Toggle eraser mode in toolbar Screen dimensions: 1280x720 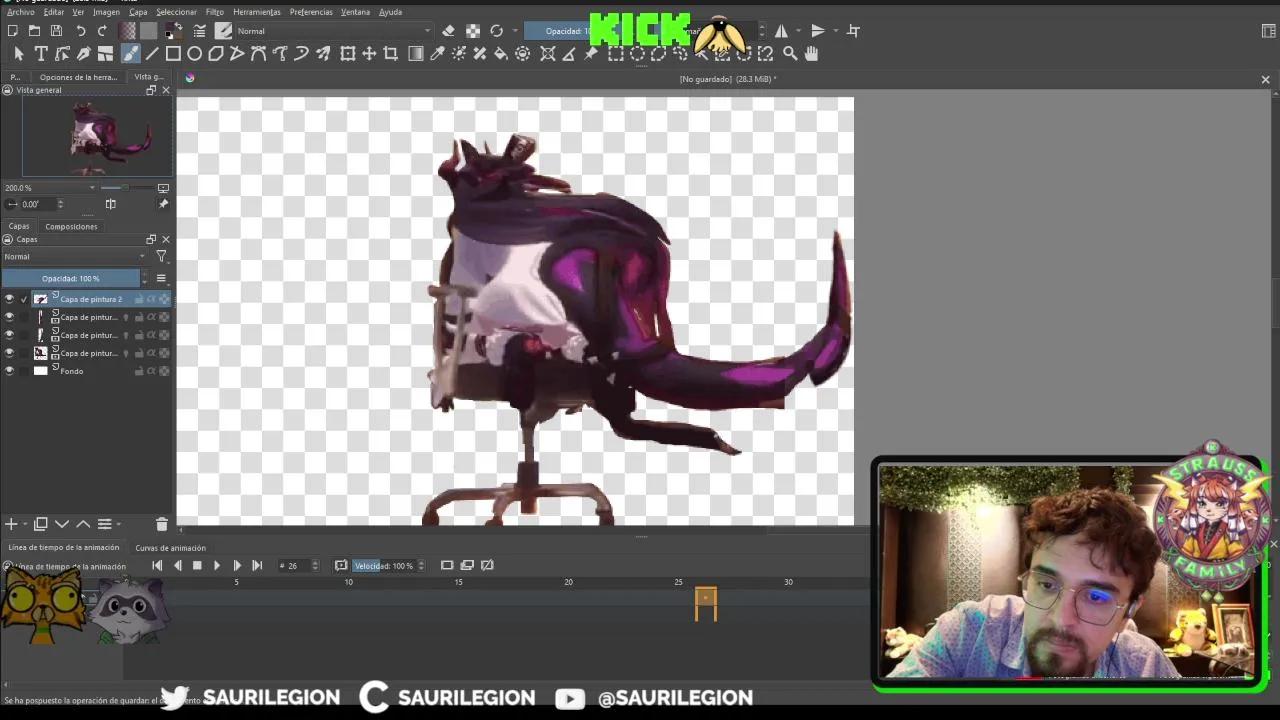pos(448,31)
